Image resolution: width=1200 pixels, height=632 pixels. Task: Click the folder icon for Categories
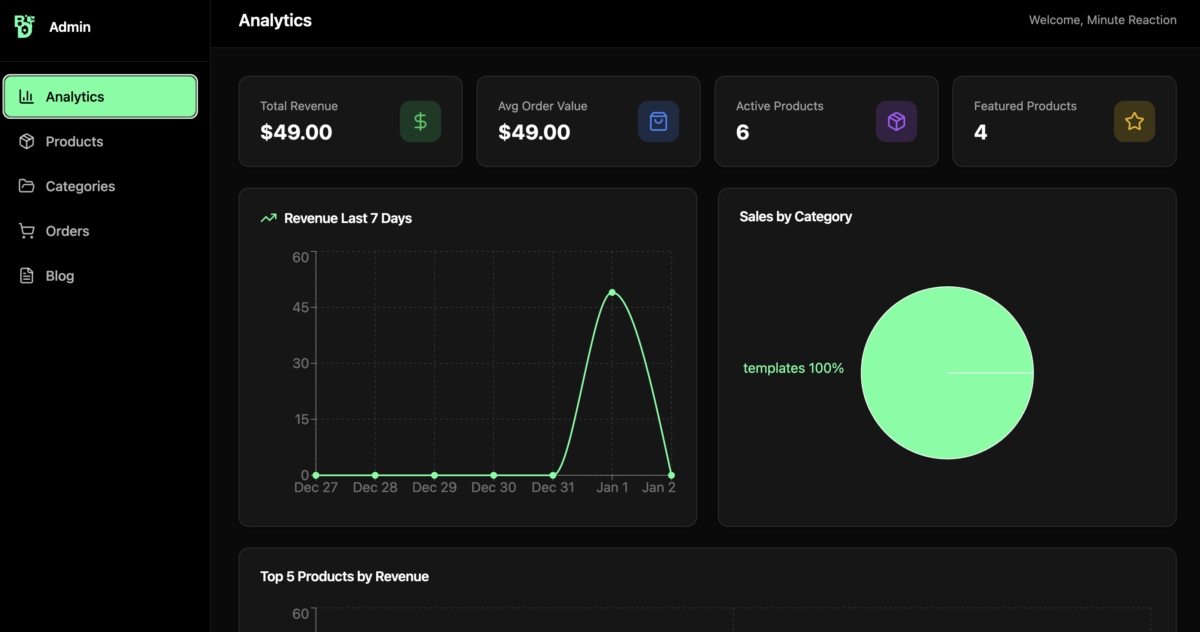pyautogui.click(x=27, y=186)
